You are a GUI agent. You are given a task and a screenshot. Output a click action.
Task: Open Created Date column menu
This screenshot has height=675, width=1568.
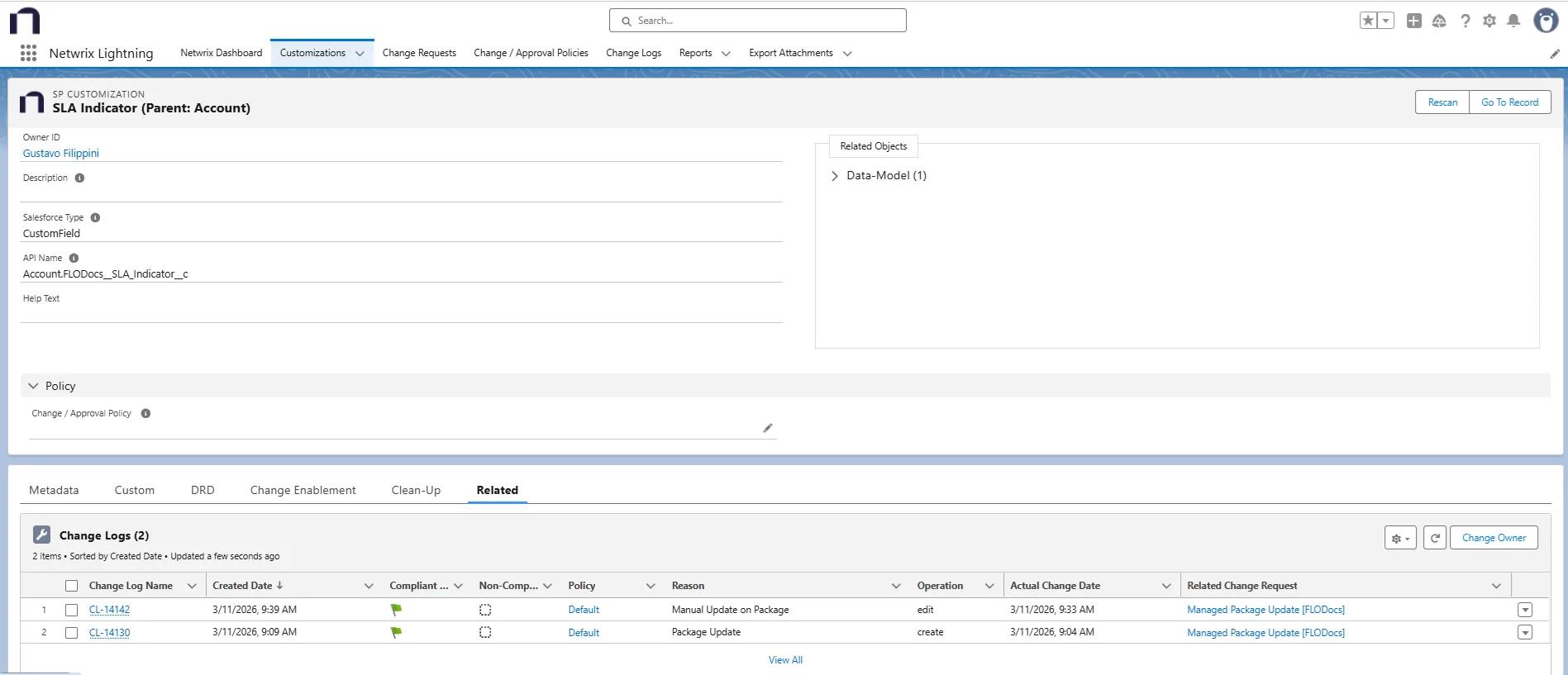pos(369,586)
